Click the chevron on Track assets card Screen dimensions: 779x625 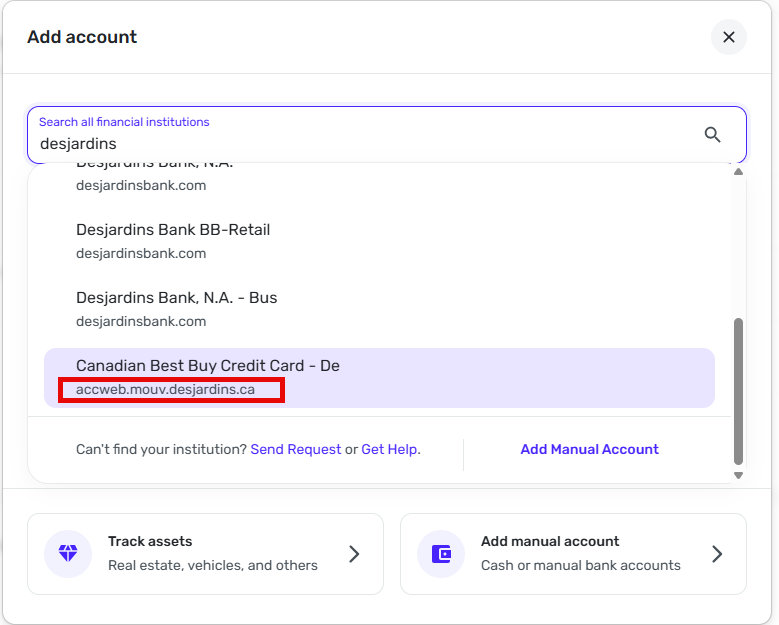pyautogui.click(x=354, y=554)
